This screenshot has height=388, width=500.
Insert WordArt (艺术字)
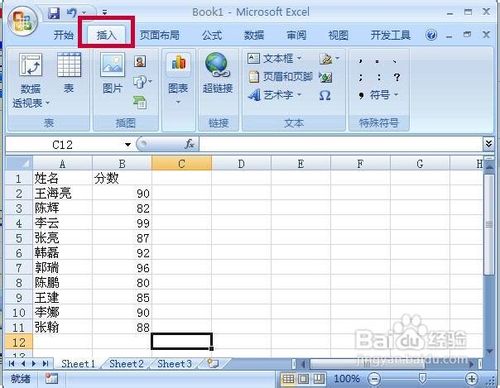point(275,95)
